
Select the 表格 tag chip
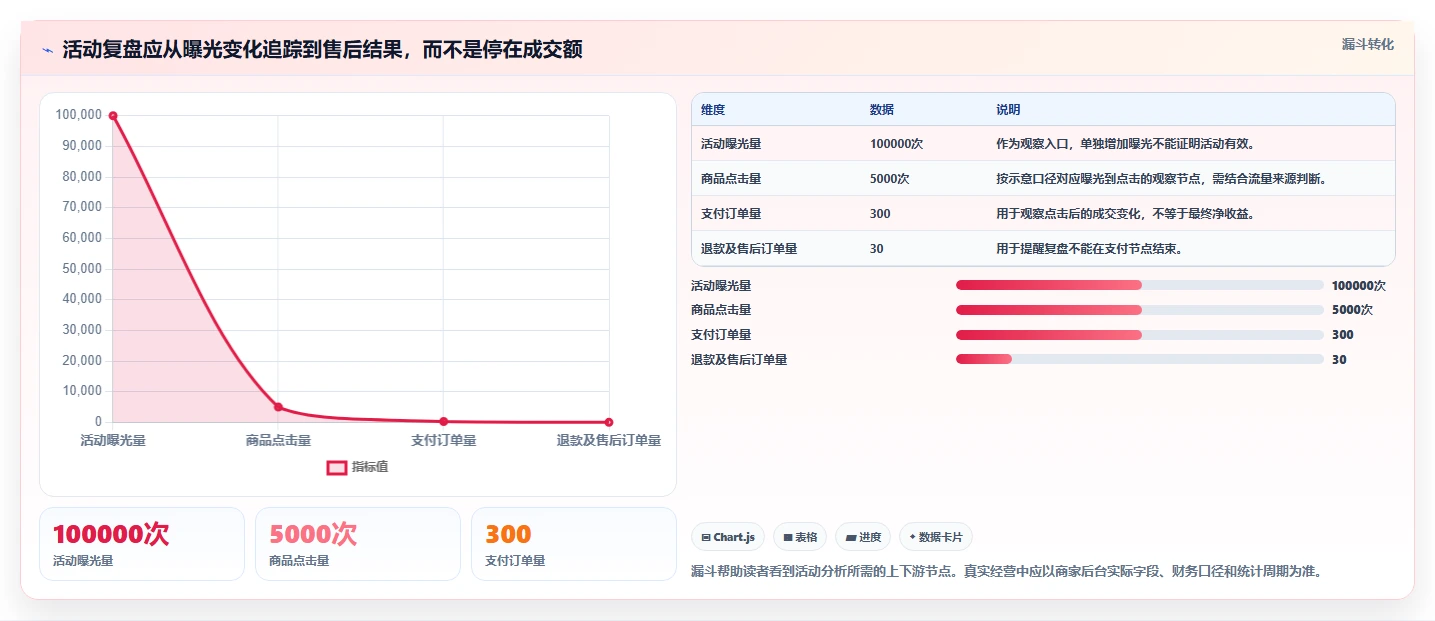(x=800, y=537)
